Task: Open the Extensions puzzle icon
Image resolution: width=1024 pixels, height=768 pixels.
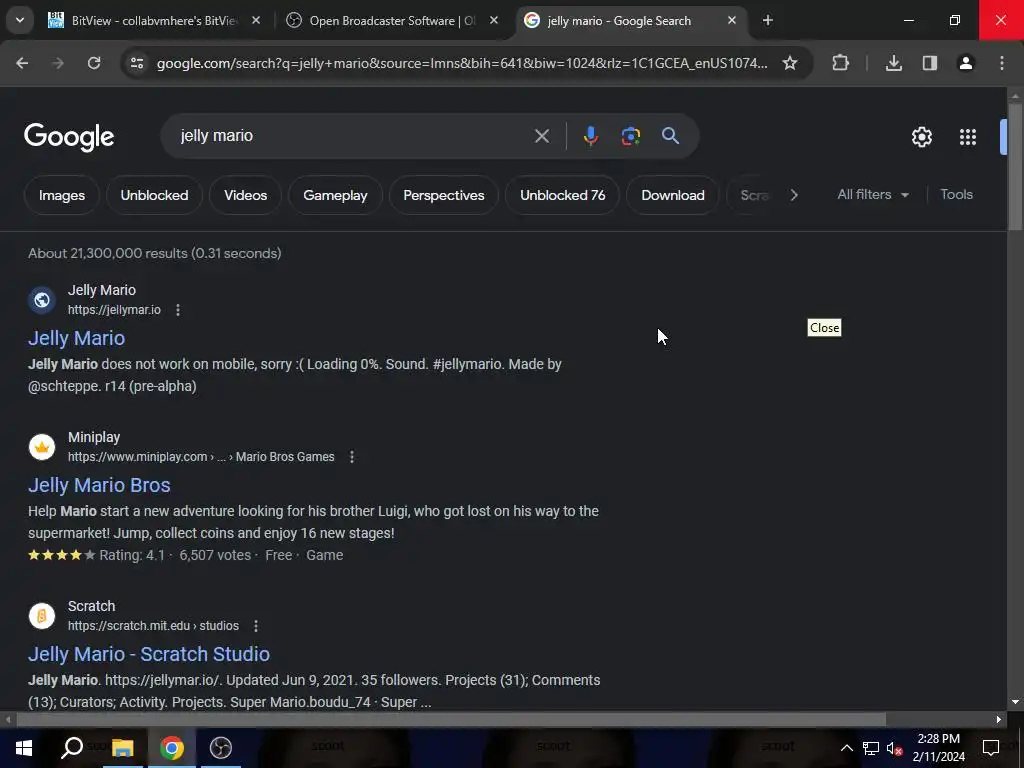Action: pos(840,63)
